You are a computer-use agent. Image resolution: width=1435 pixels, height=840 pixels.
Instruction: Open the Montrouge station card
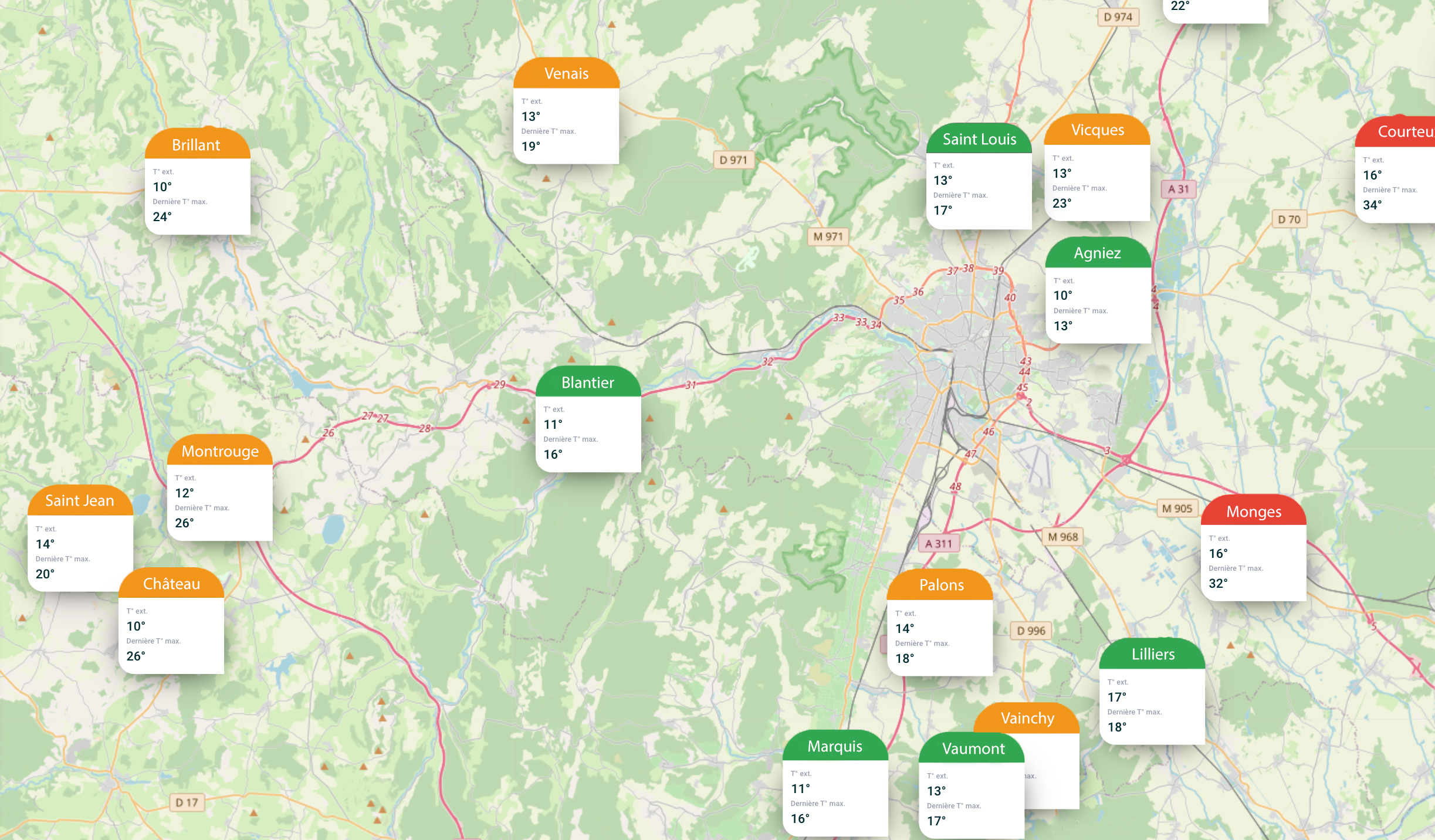tap(220, 488)
